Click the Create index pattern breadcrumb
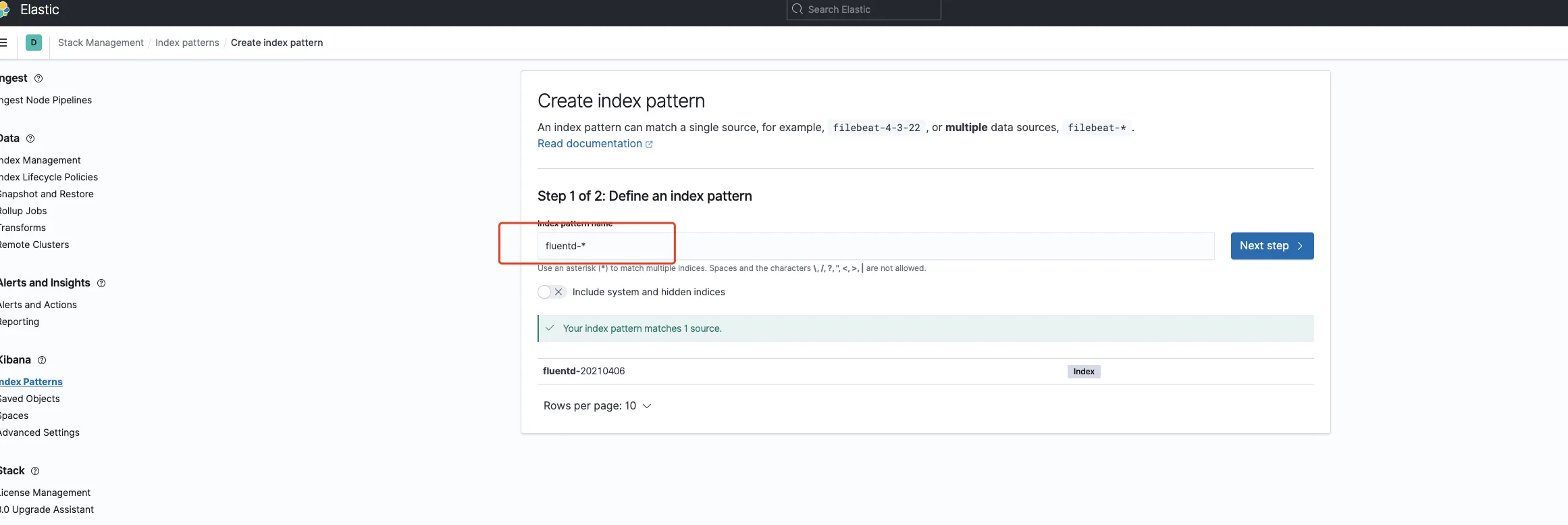This screenshot has width=1568, height=525. click(x=277, y=43)
